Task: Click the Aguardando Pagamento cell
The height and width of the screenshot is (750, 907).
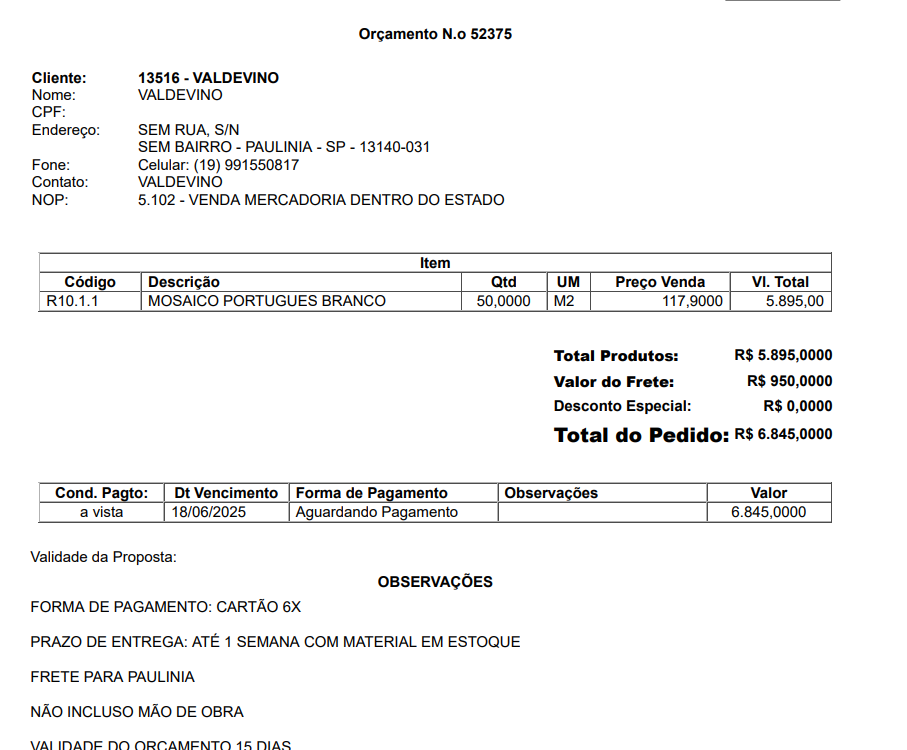Action: coord(376,512)
